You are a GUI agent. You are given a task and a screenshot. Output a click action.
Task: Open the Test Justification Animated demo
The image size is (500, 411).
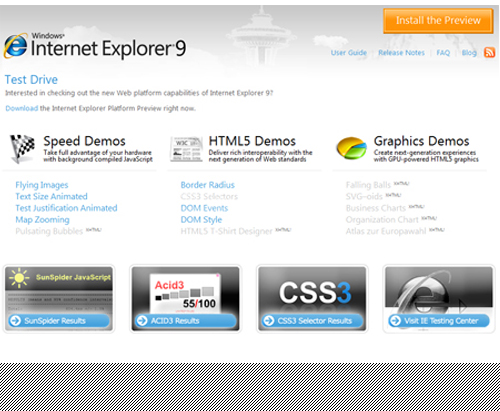coord(66,208)
